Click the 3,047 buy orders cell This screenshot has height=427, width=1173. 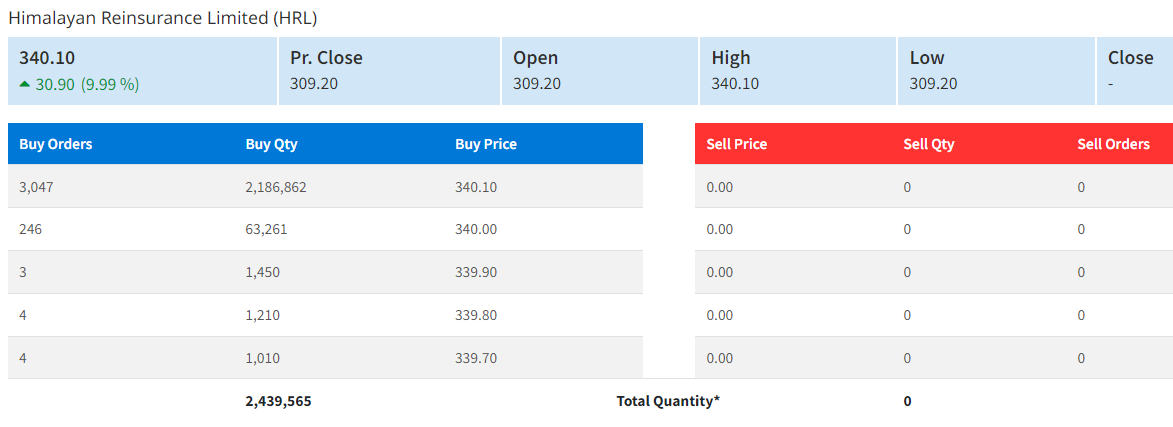tap(37, 187)
